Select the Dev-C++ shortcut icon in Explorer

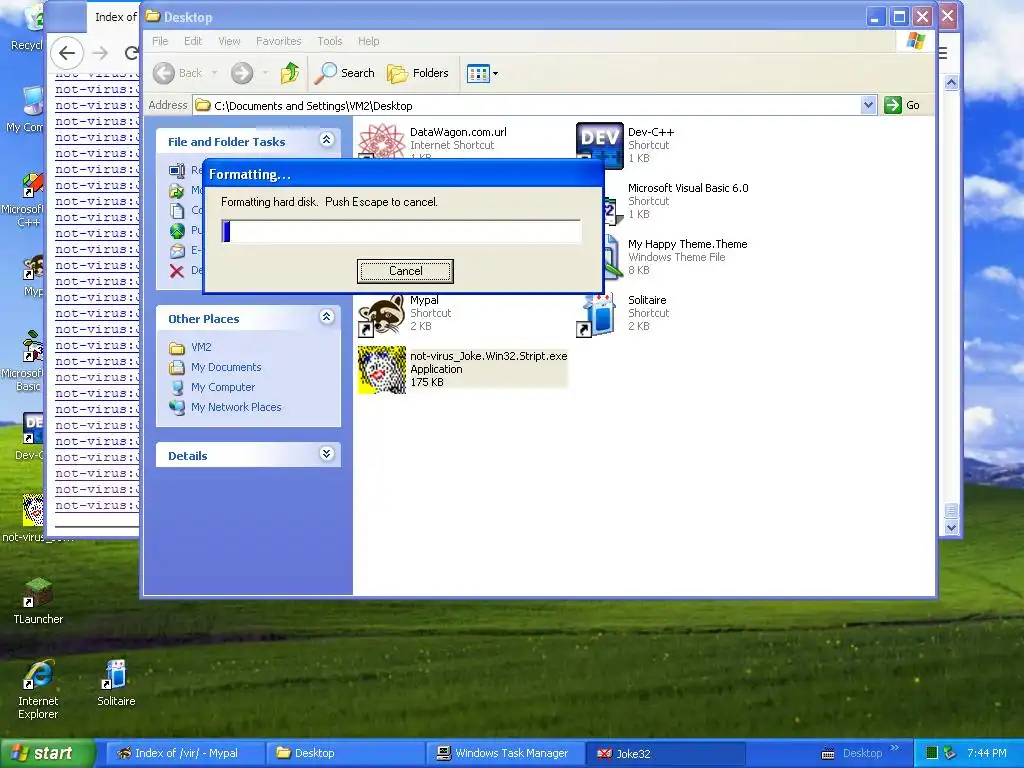click(600, 145)
